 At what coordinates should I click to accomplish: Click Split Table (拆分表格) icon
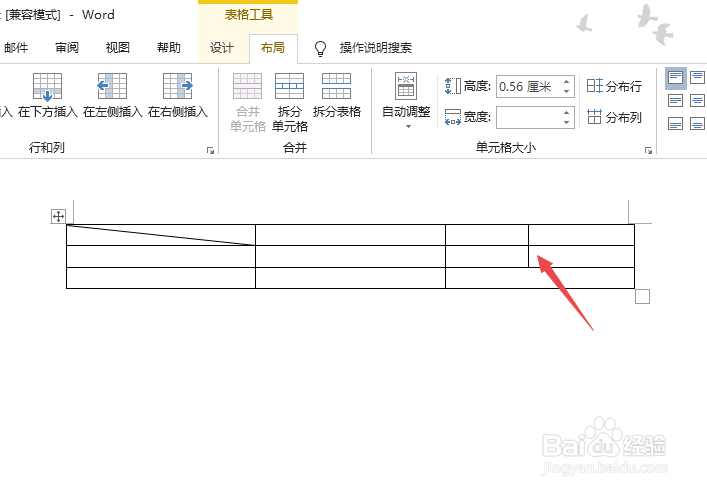(x=336, y=86)
